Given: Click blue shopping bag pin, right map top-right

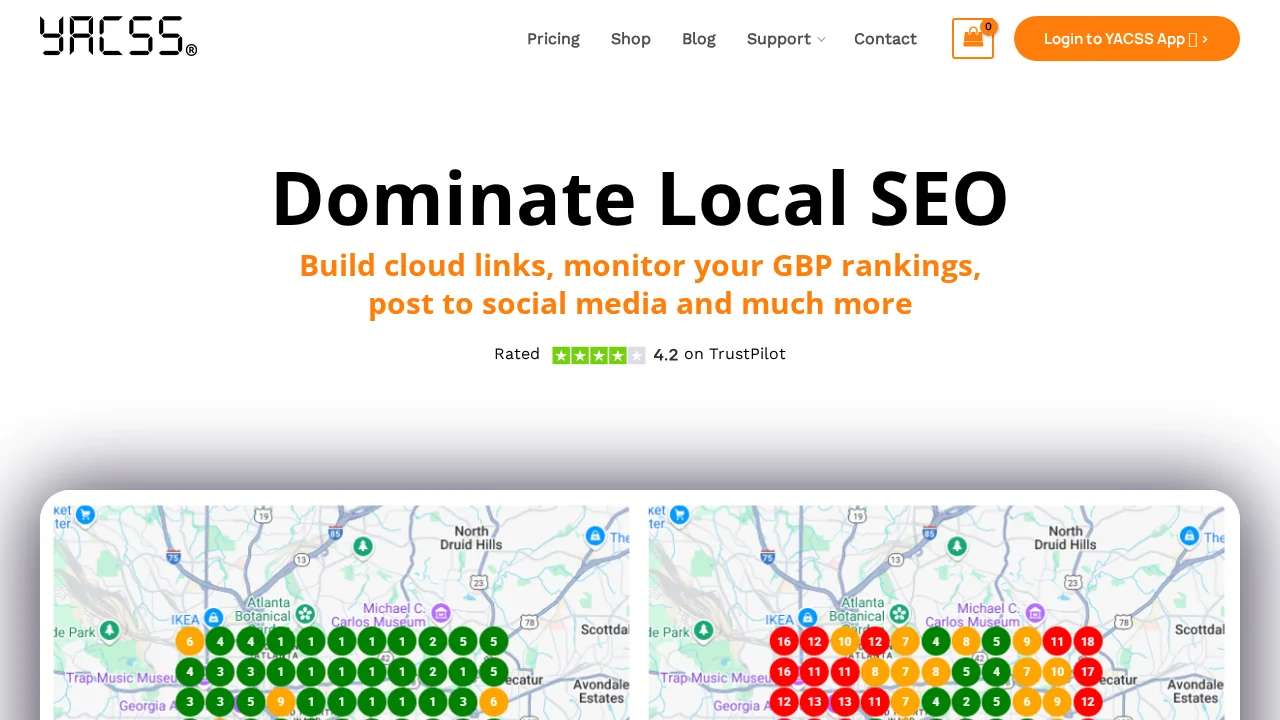Looking at the screenshot, I should (1189, 536).
